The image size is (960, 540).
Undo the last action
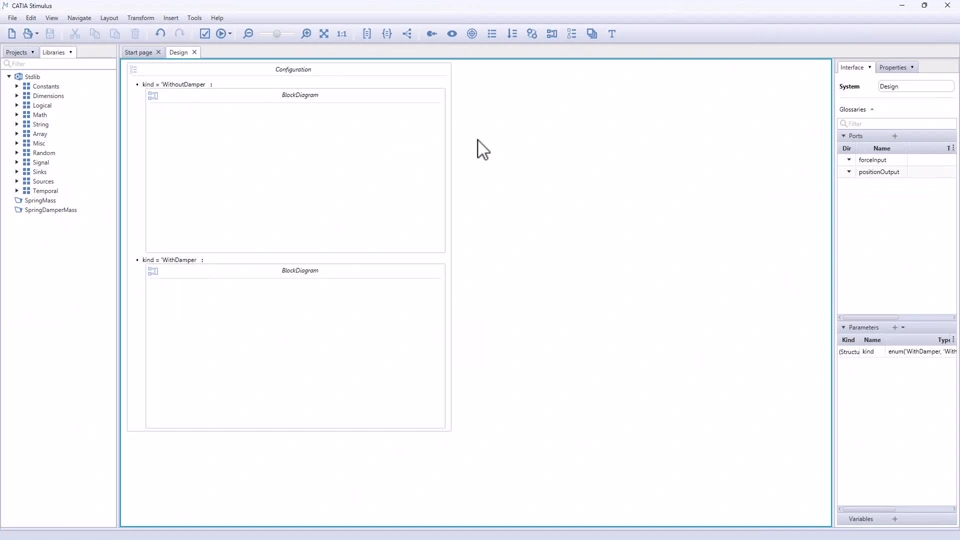[x=160, y=34]
